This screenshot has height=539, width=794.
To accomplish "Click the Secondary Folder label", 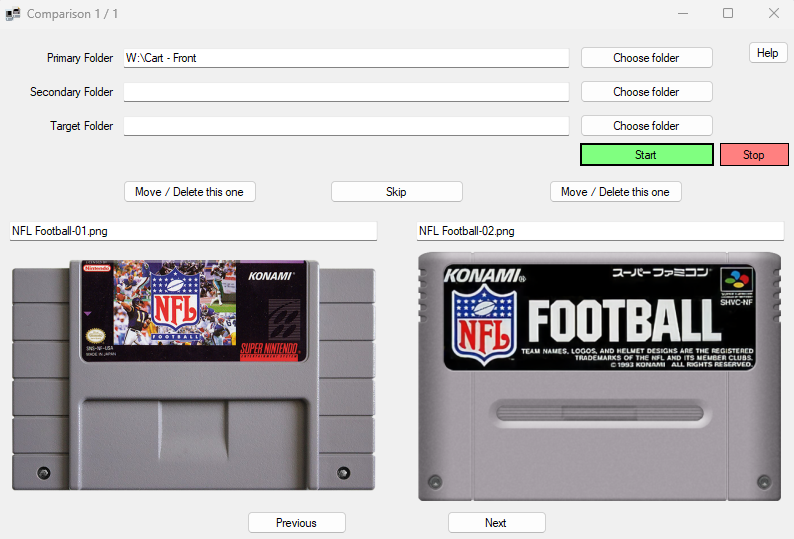I will coord(71,92).
